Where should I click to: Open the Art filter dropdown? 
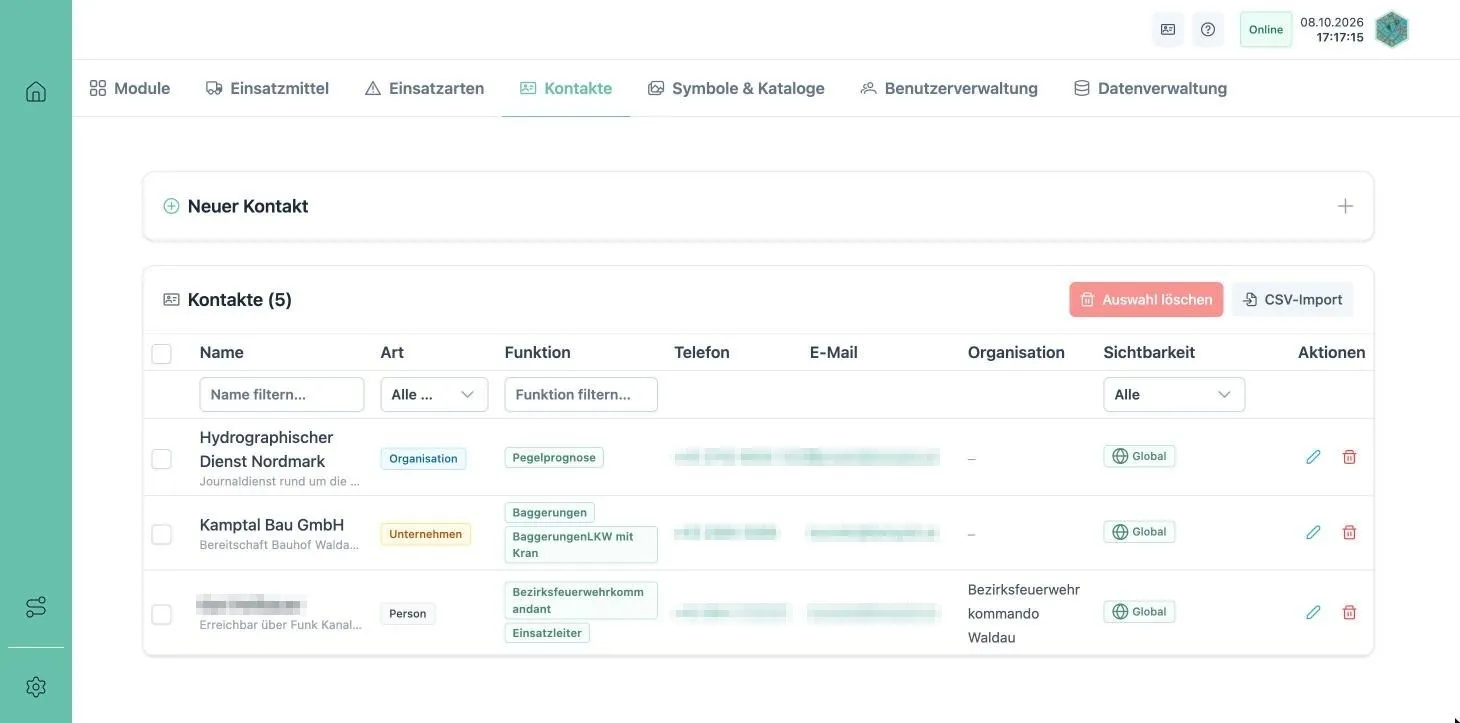434,394
